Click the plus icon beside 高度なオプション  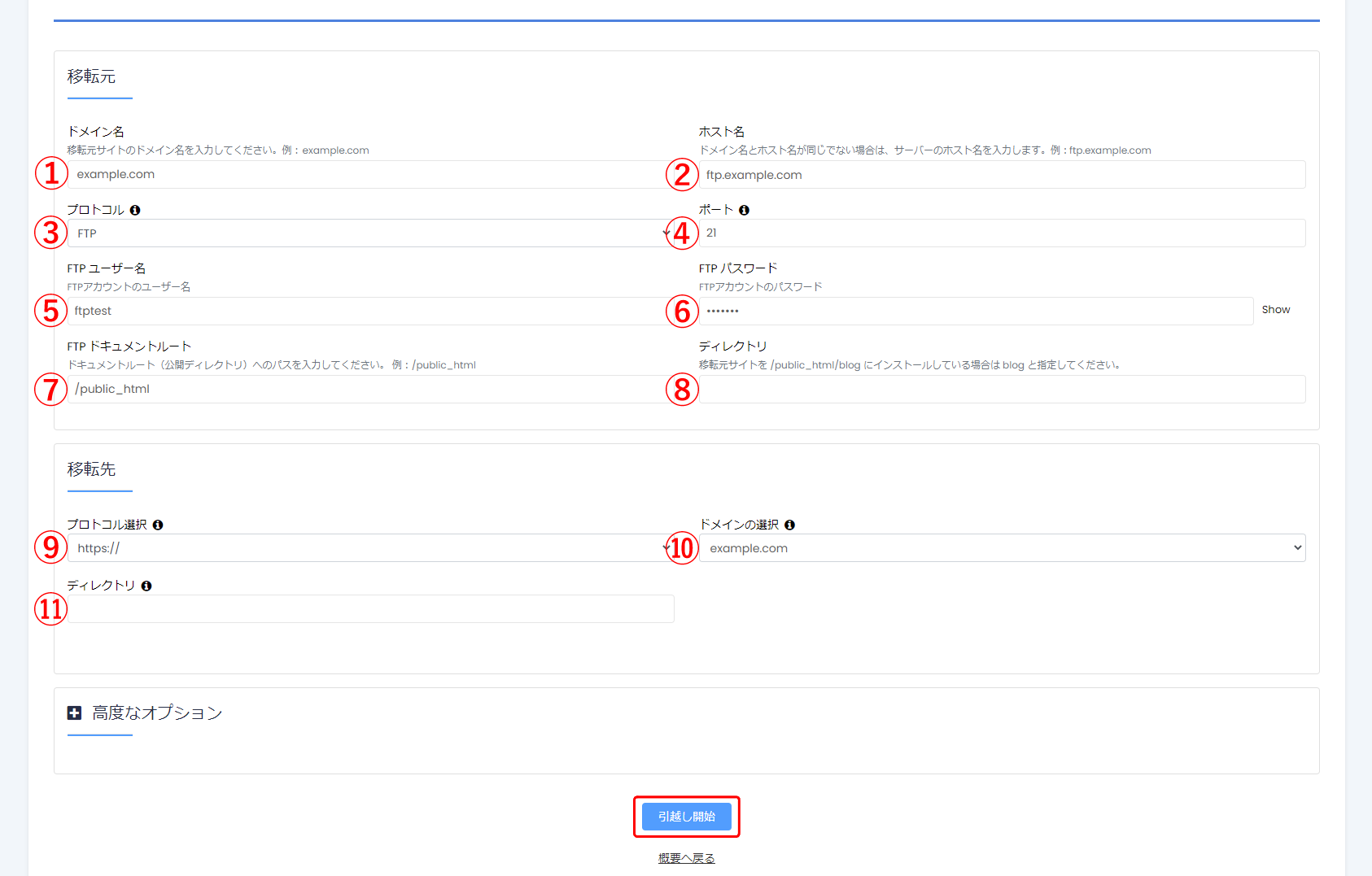click(75, 713)
